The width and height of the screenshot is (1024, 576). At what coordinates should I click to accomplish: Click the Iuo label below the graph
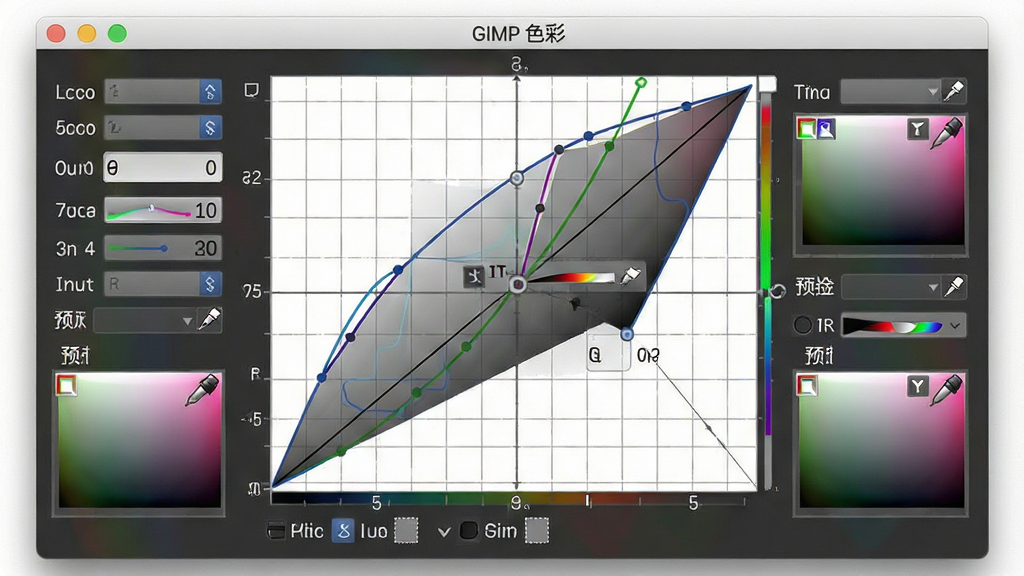(x=374, y=532)
